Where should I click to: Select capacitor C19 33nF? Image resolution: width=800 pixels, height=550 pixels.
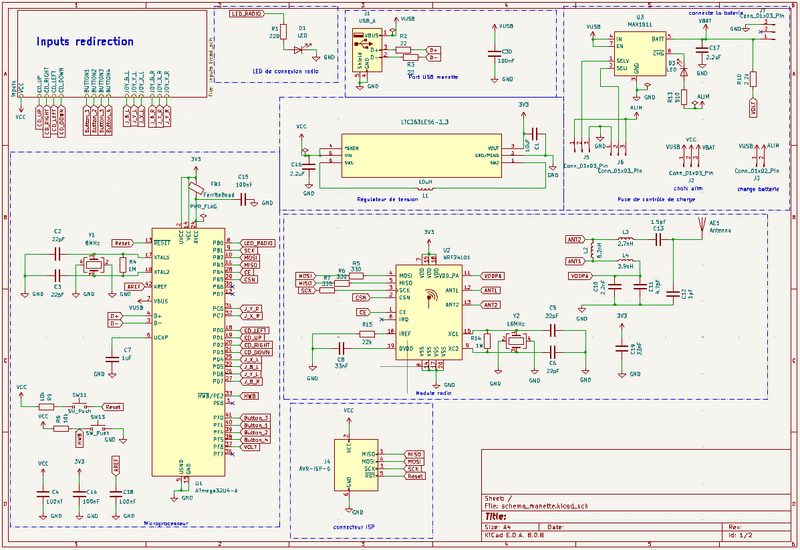[621, 348]
